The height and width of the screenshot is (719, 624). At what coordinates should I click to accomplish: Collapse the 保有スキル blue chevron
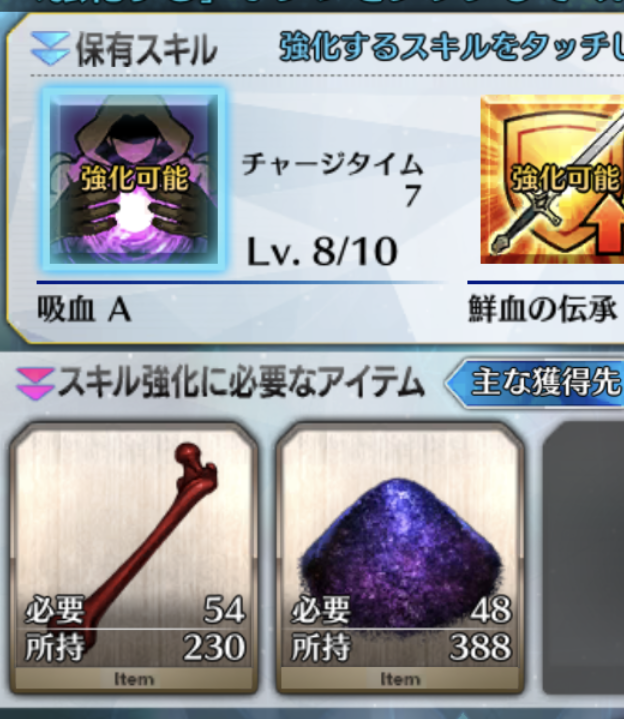pos(50,49)
